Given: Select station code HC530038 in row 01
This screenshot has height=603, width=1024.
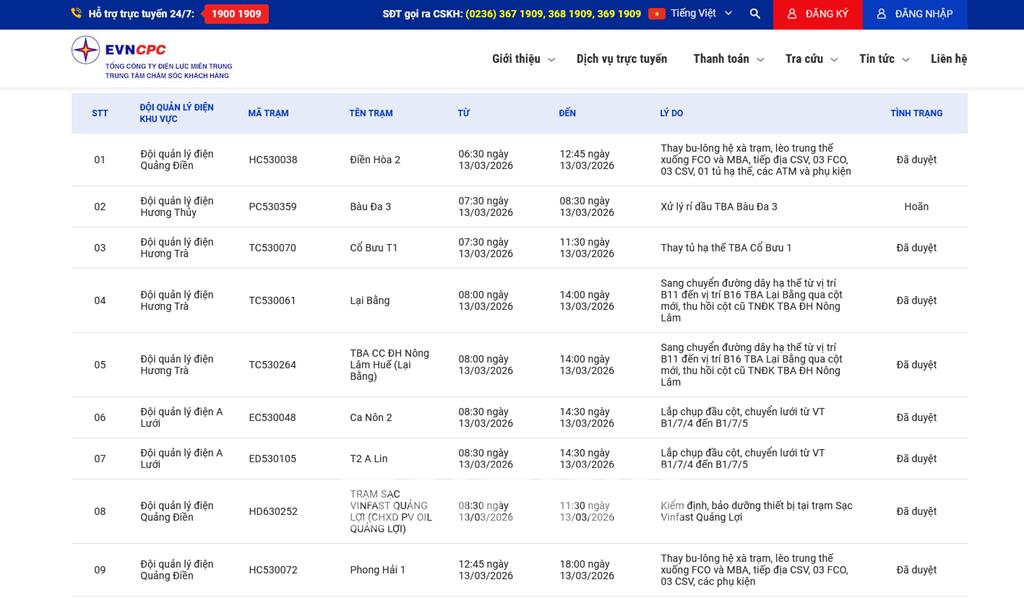Looking at the screenshot, I should 273,160.
